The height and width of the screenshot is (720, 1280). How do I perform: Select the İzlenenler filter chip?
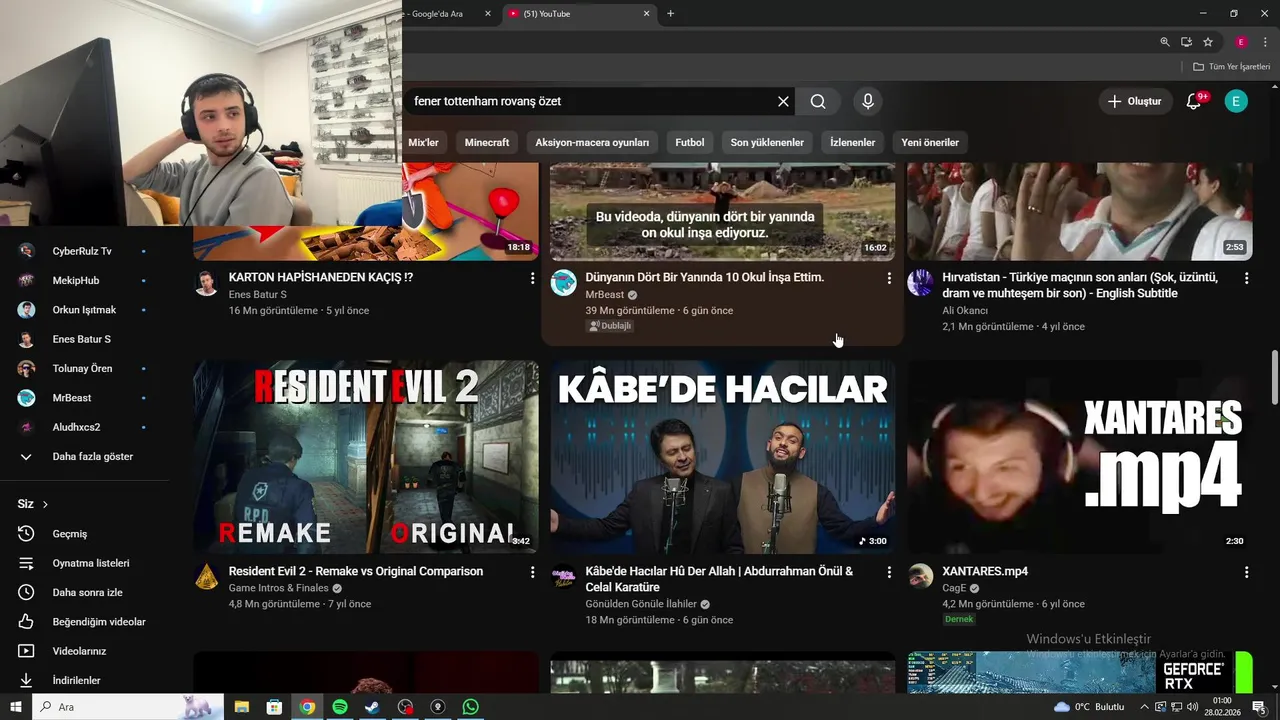coord(853,142)
